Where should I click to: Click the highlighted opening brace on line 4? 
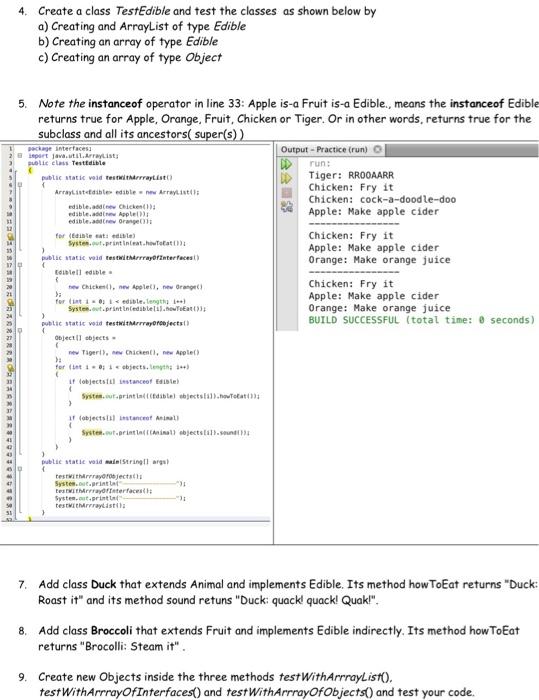pos(30,171)
